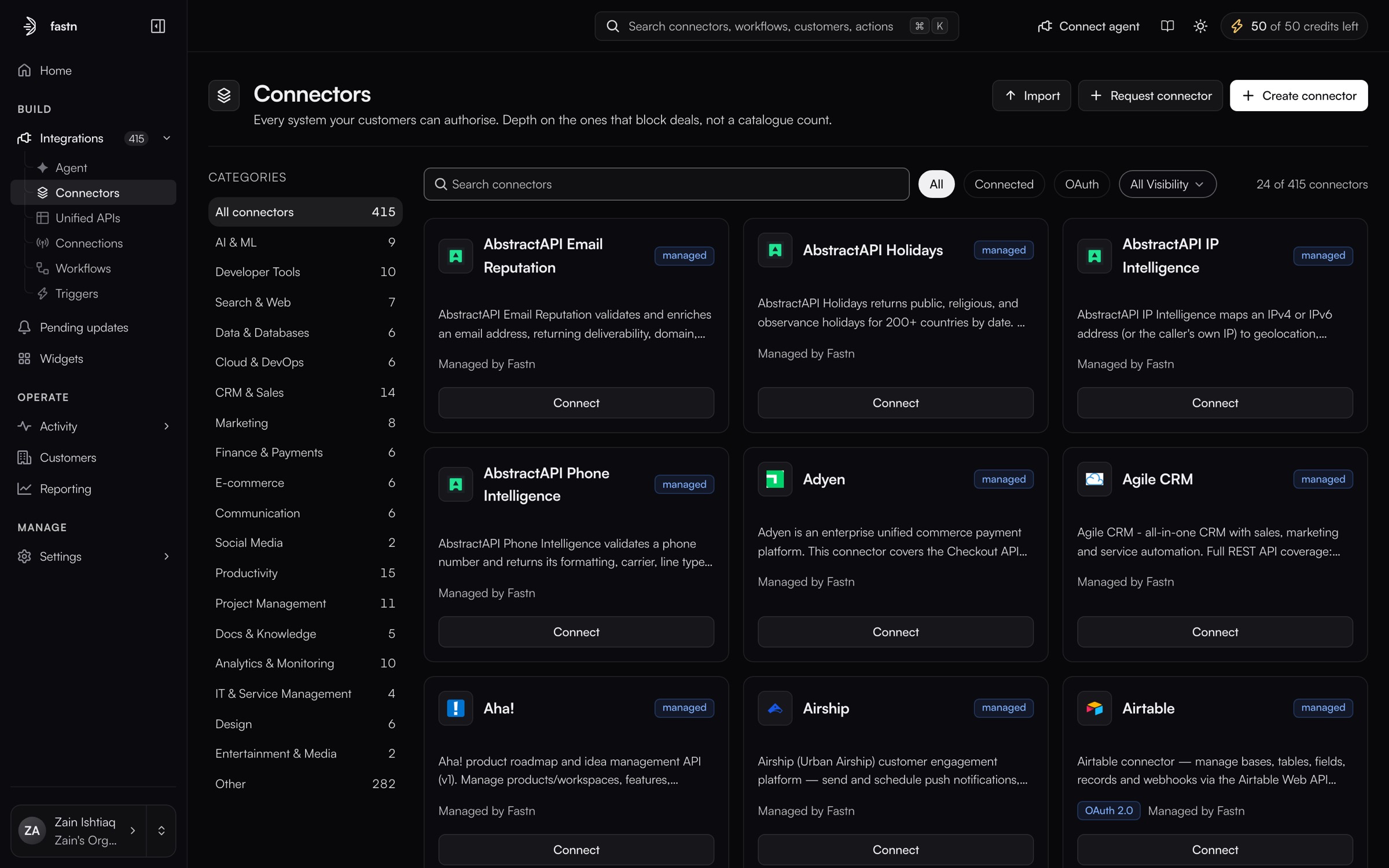The width and height of the screenshot is (1389, 868).
Task: Expand the Settings submenu chevron
Action: tap(167, 556)
